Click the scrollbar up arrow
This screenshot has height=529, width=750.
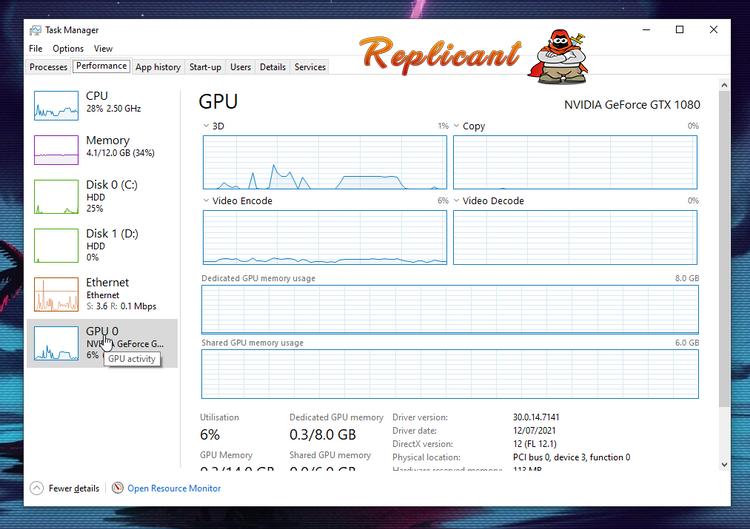point(724,85)
